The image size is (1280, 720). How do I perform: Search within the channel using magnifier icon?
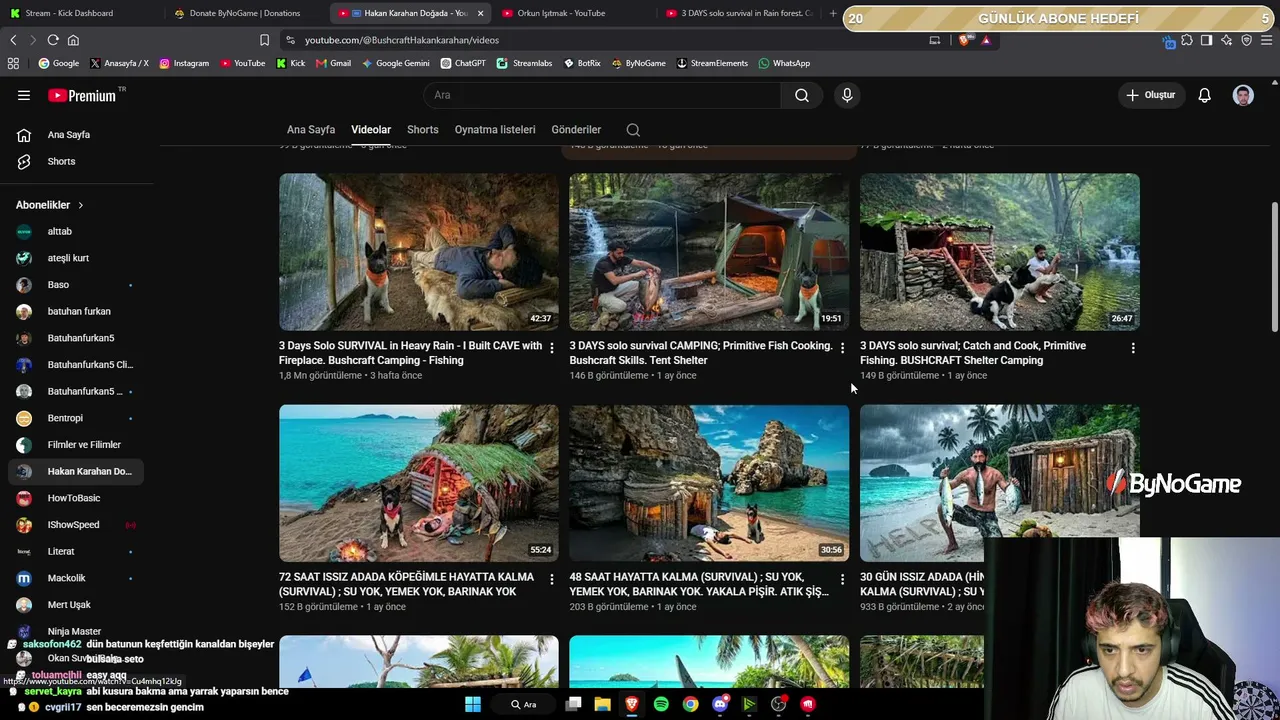633,130
